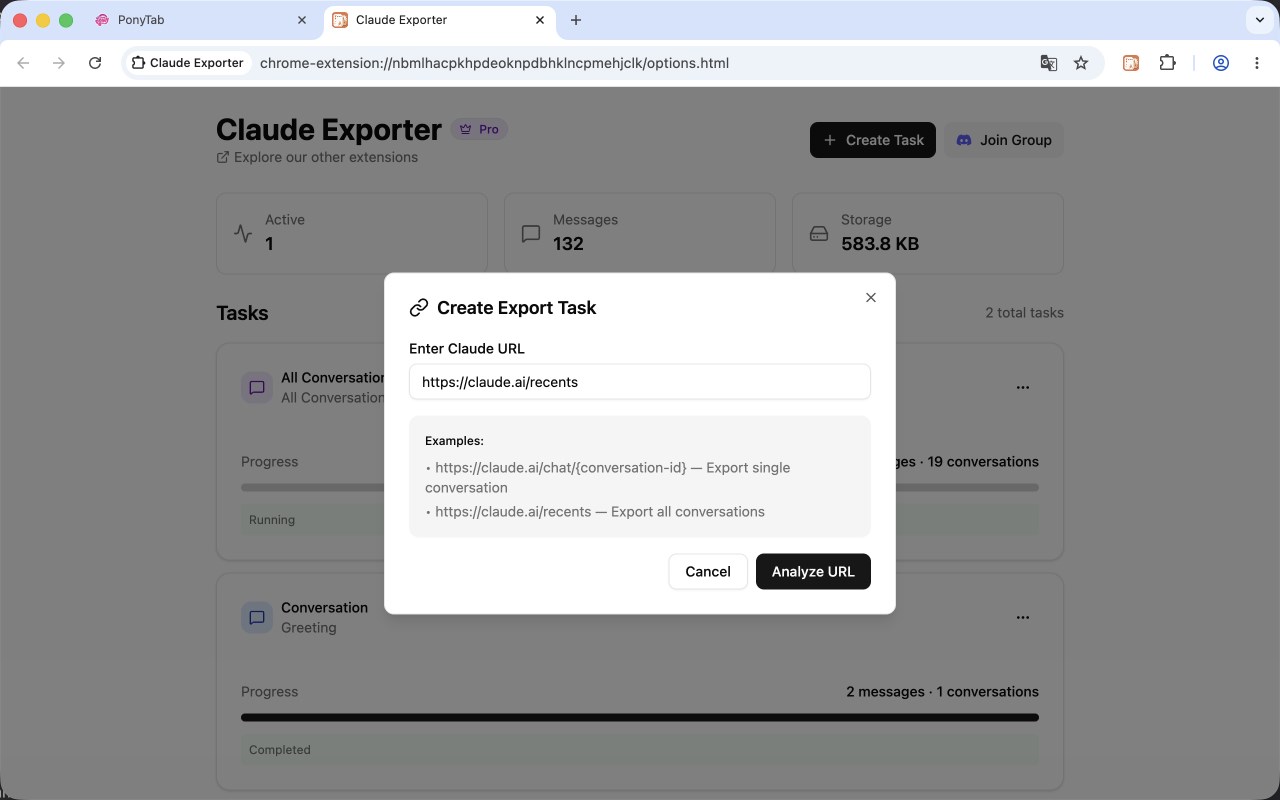Select the Claude Exporter browser tab
Screen dimensions: 1280x800
point(440,20)
